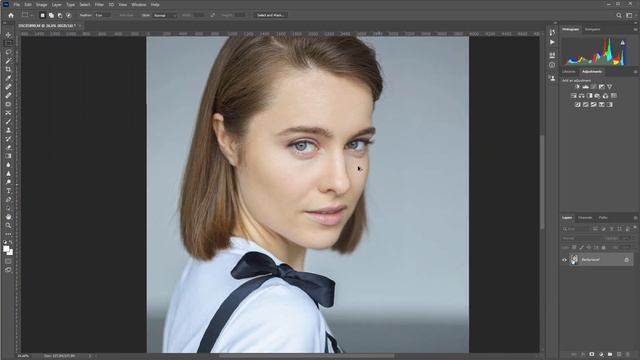Click the Select and Mask button

(270, 15)
